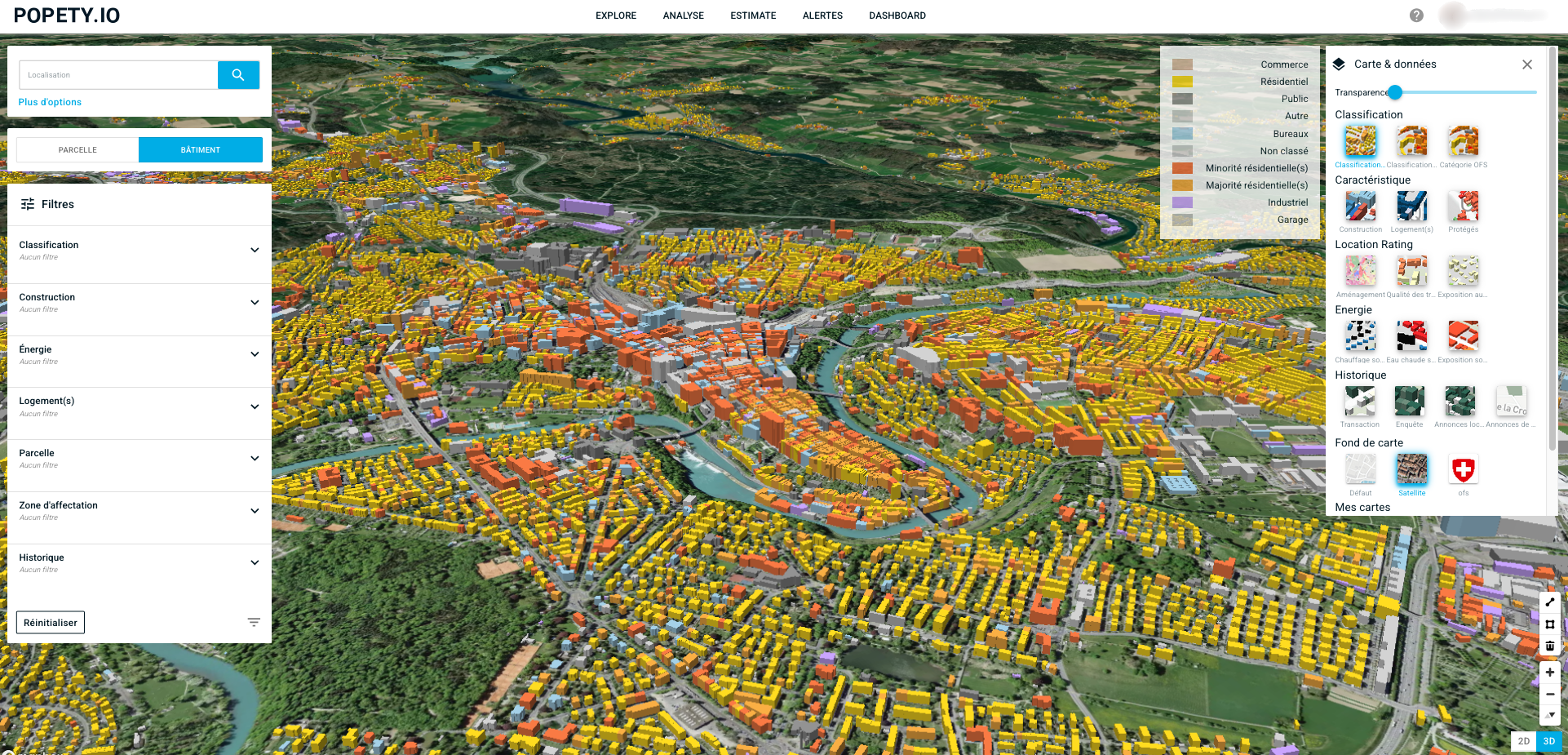Go to the DASHBOARD page
Viewport: 1568px width, 755px height.
coord(897,16)
